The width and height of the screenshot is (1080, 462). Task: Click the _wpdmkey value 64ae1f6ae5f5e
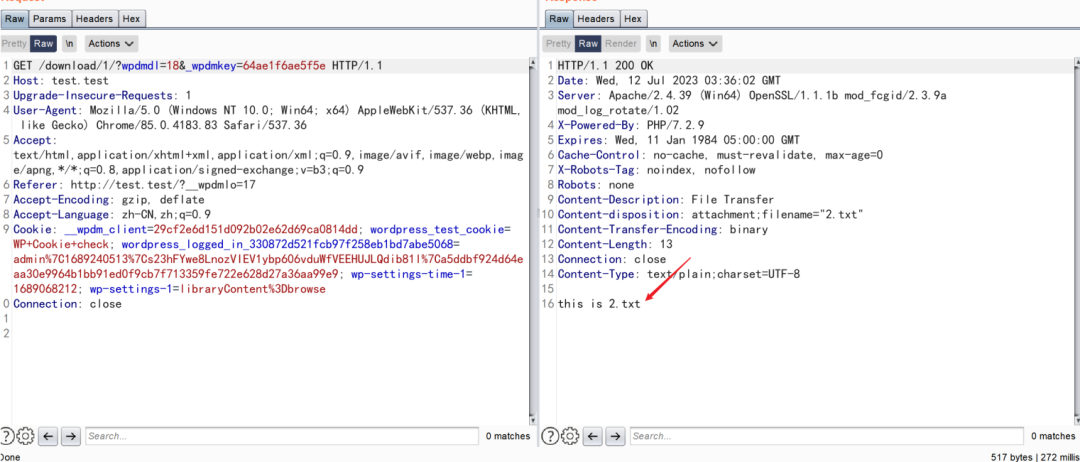pos(284,66)
